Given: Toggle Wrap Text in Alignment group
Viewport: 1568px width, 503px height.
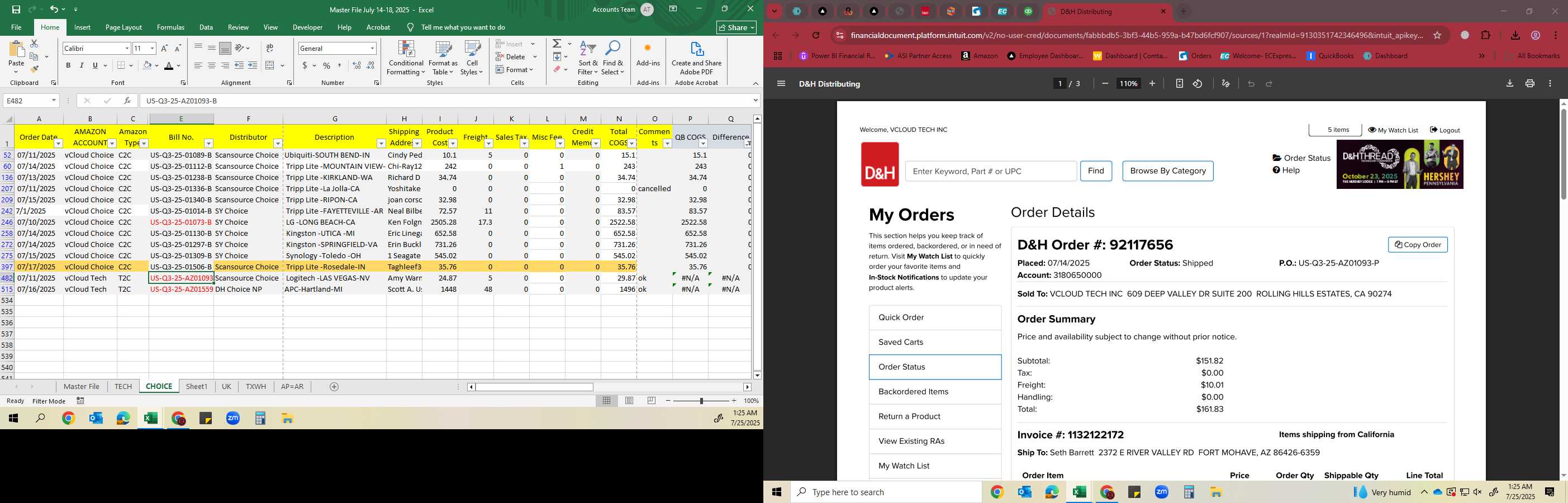Looking at the screenshot, I should click(x=270, y=48).
